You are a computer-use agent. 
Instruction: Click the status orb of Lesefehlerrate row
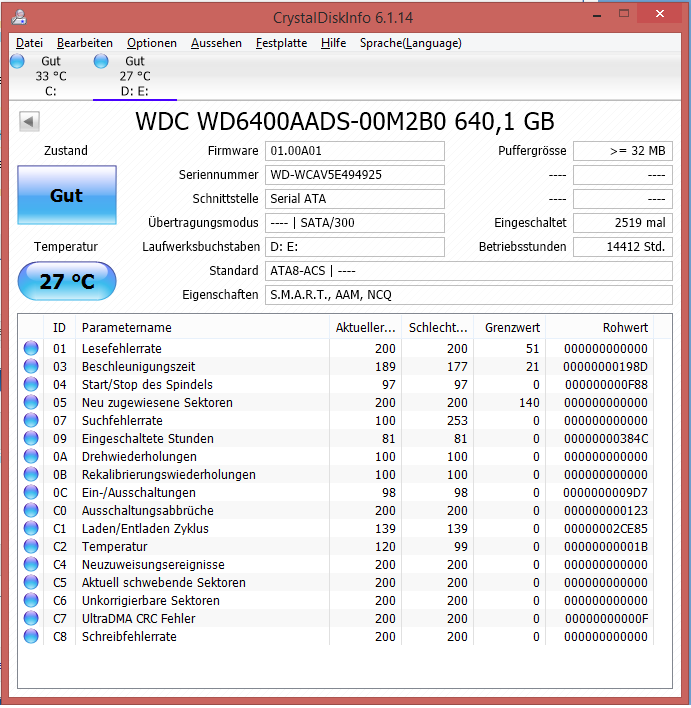pos(31,348)
